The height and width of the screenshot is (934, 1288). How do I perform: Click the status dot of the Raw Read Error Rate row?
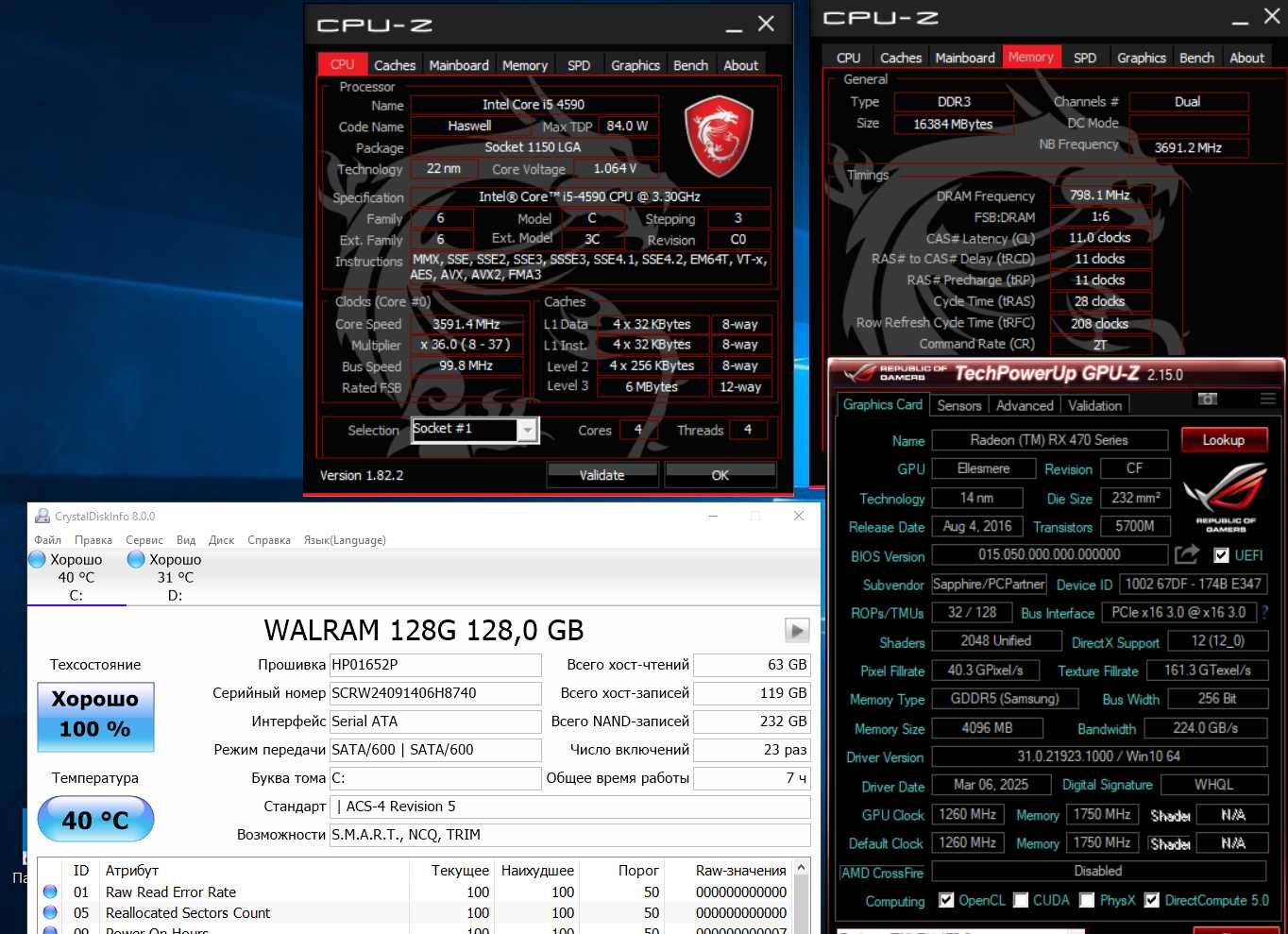point(50,892)
